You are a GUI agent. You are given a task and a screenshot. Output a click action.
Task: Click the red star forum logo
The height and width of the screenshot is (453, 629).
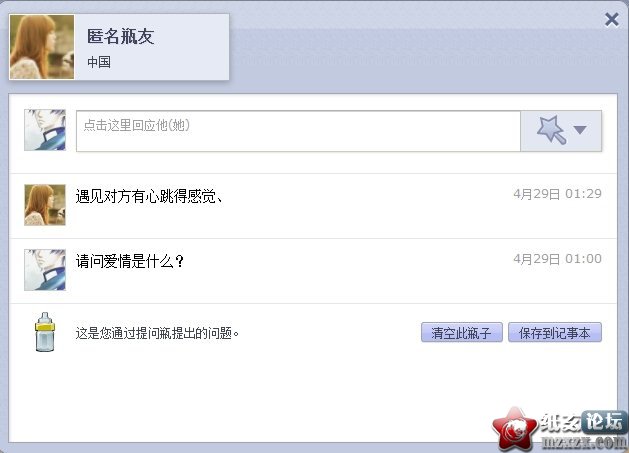coord(515,429)
